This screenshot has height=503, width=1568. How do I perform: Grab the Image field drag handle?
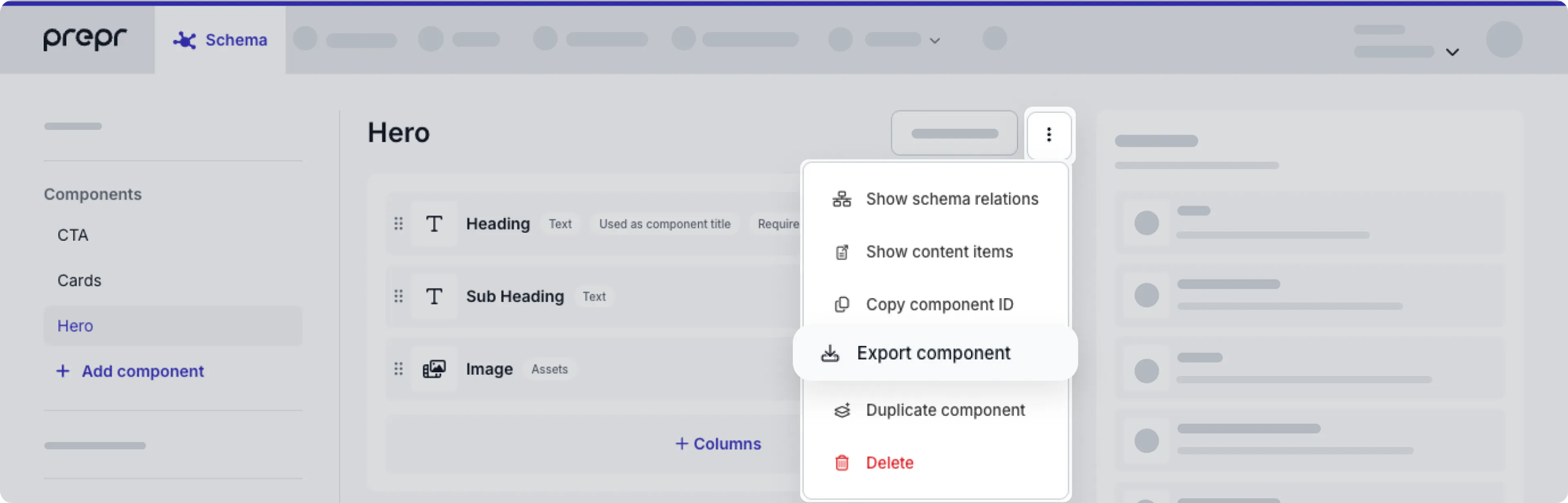[x=398, y=369]
